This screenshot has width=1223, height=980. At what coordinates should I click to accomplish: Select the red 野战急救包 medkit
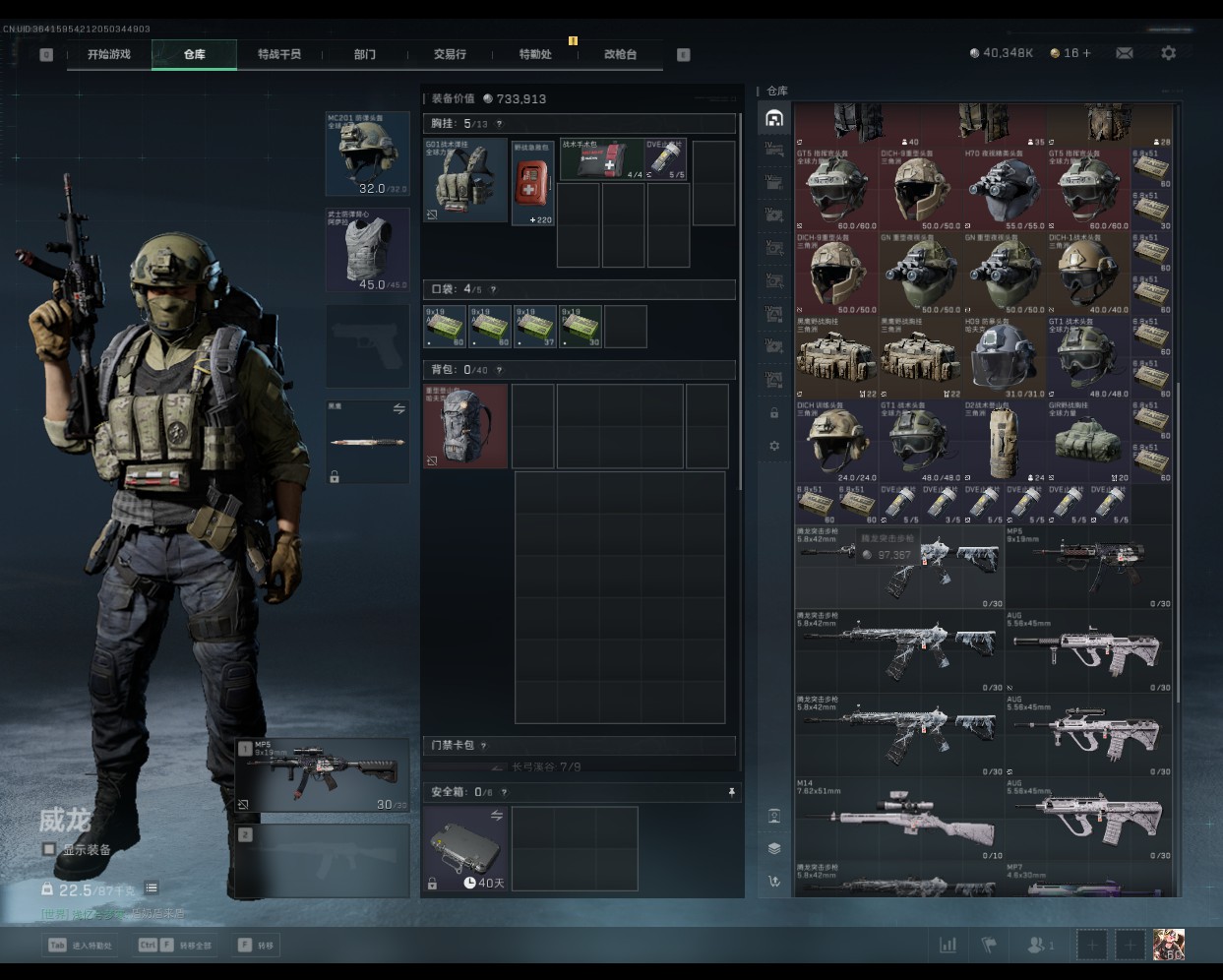coord(533,183)
